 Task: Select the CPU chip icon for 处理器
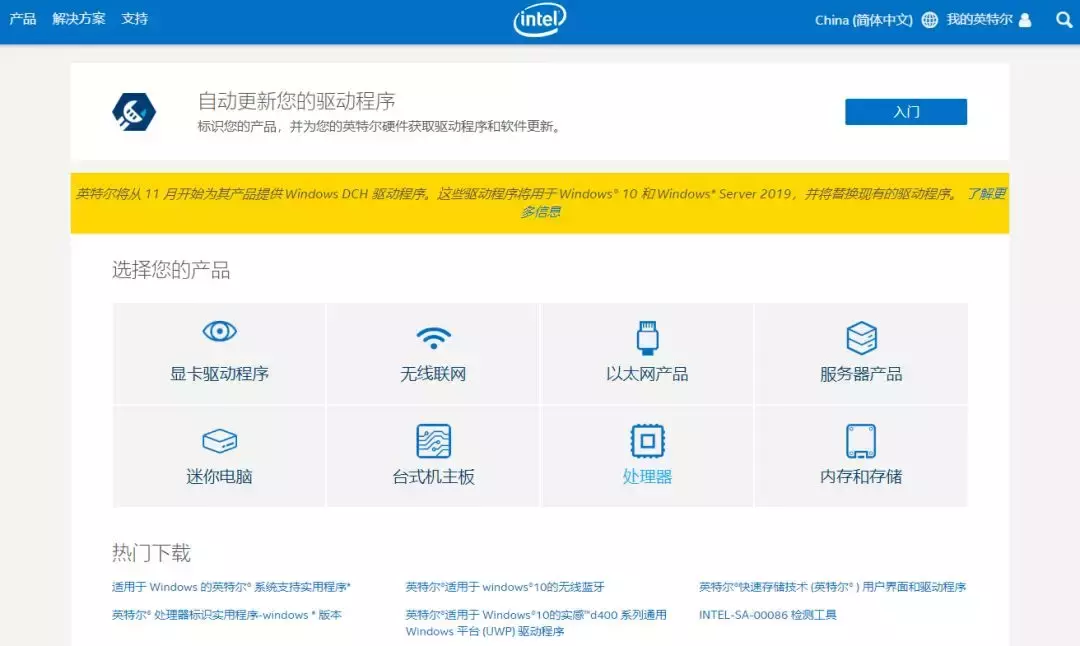647,441
